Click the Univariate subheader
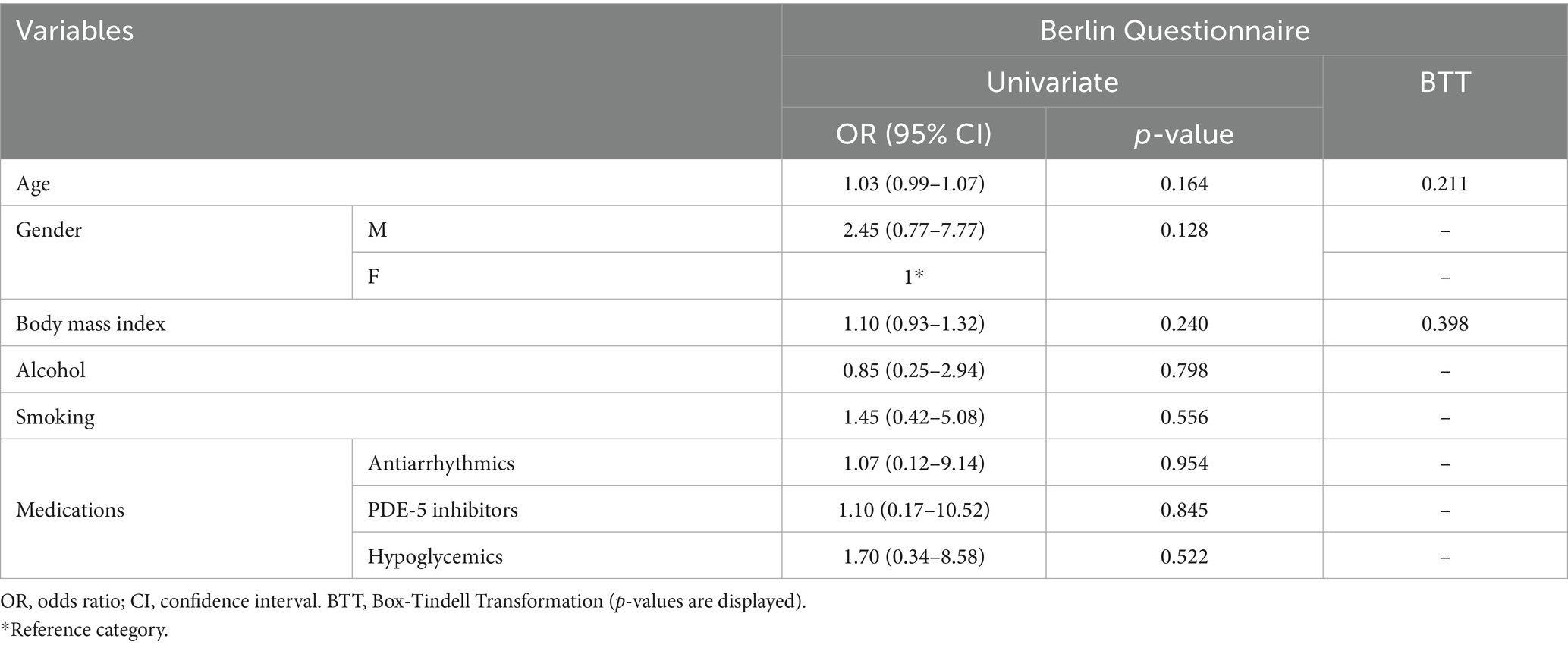Image resolution: width=1568 pixels, height=648 pixels. pyautogui.click(x=1052, y=82)
